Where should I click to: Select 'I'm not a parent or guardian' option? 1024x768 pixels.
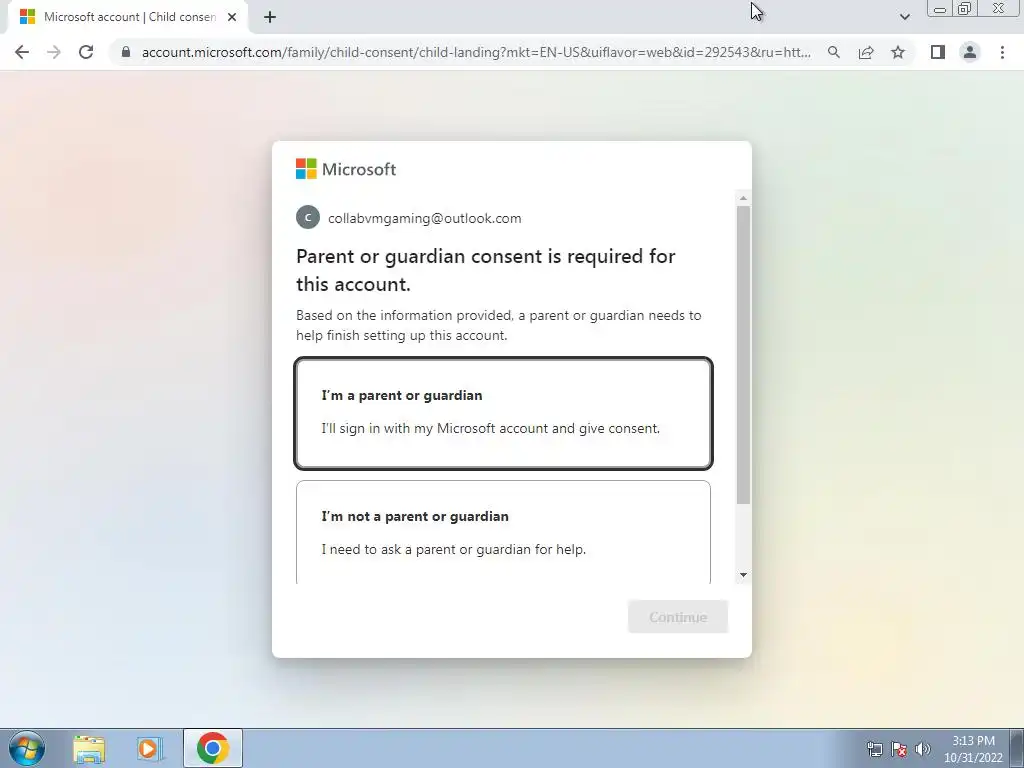pos(503,532)
